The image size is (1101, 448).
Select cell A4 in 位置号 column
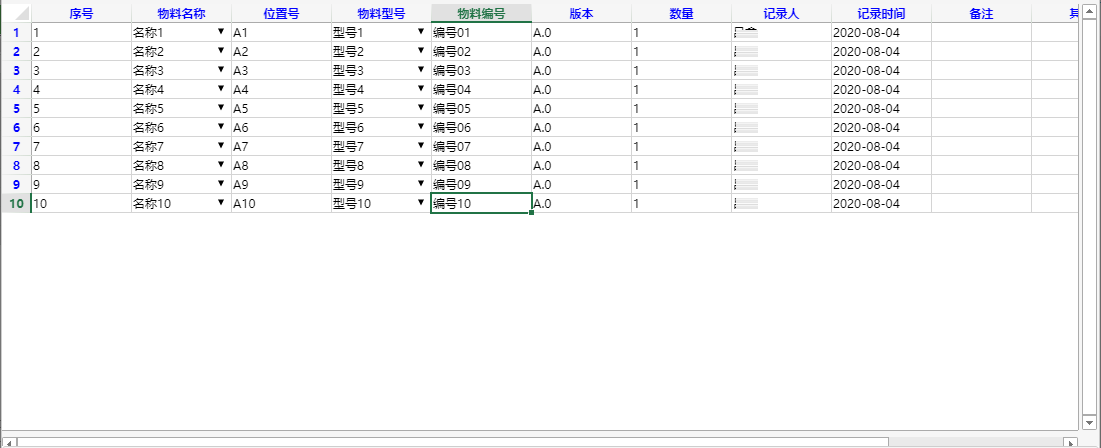[281, 89]
